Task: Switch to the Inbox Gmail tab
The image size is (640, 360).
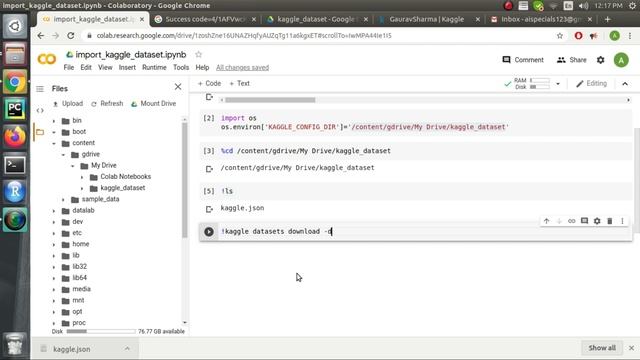Action: pyautogui.click(x=541, y=19)
